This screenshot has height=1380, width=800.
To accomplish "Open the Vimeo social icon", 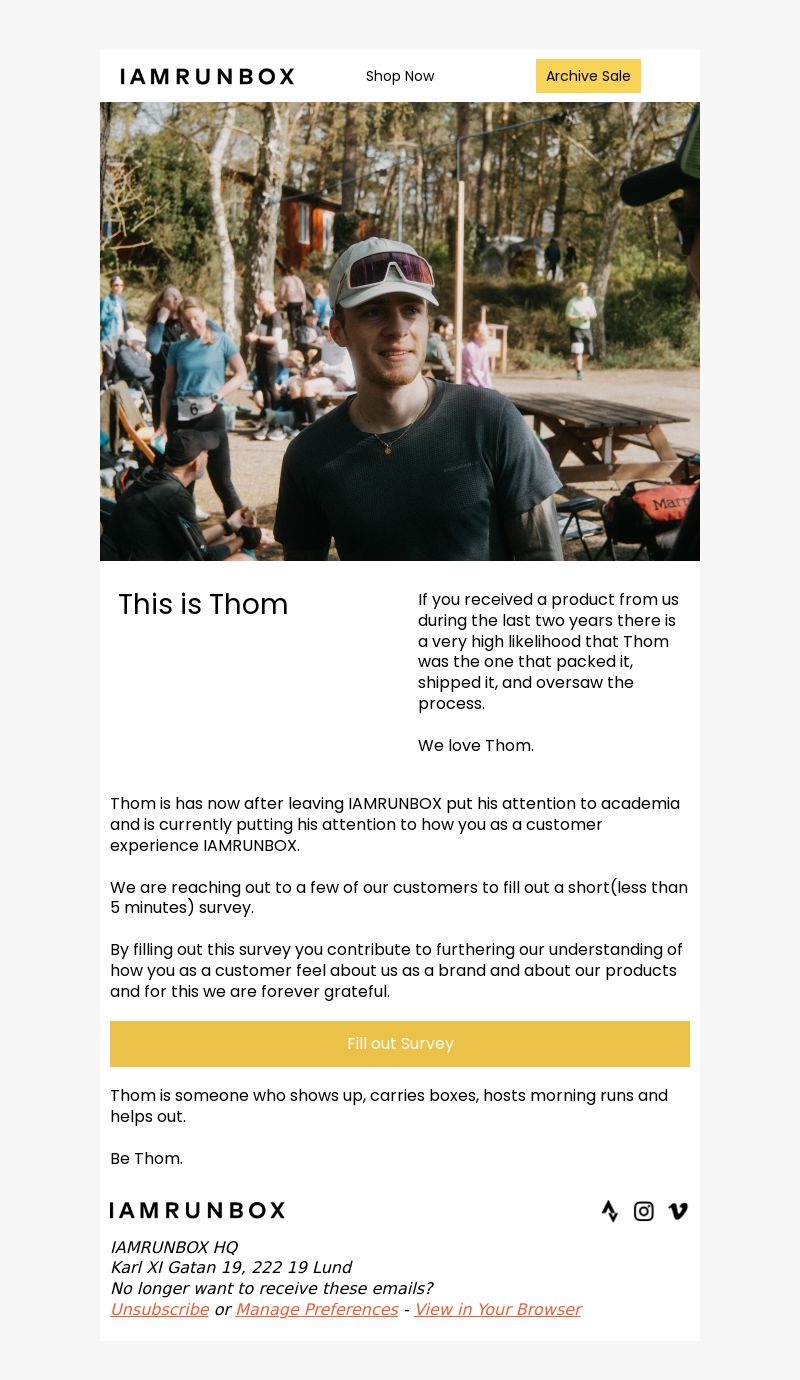I will (x=678, y=1211).
